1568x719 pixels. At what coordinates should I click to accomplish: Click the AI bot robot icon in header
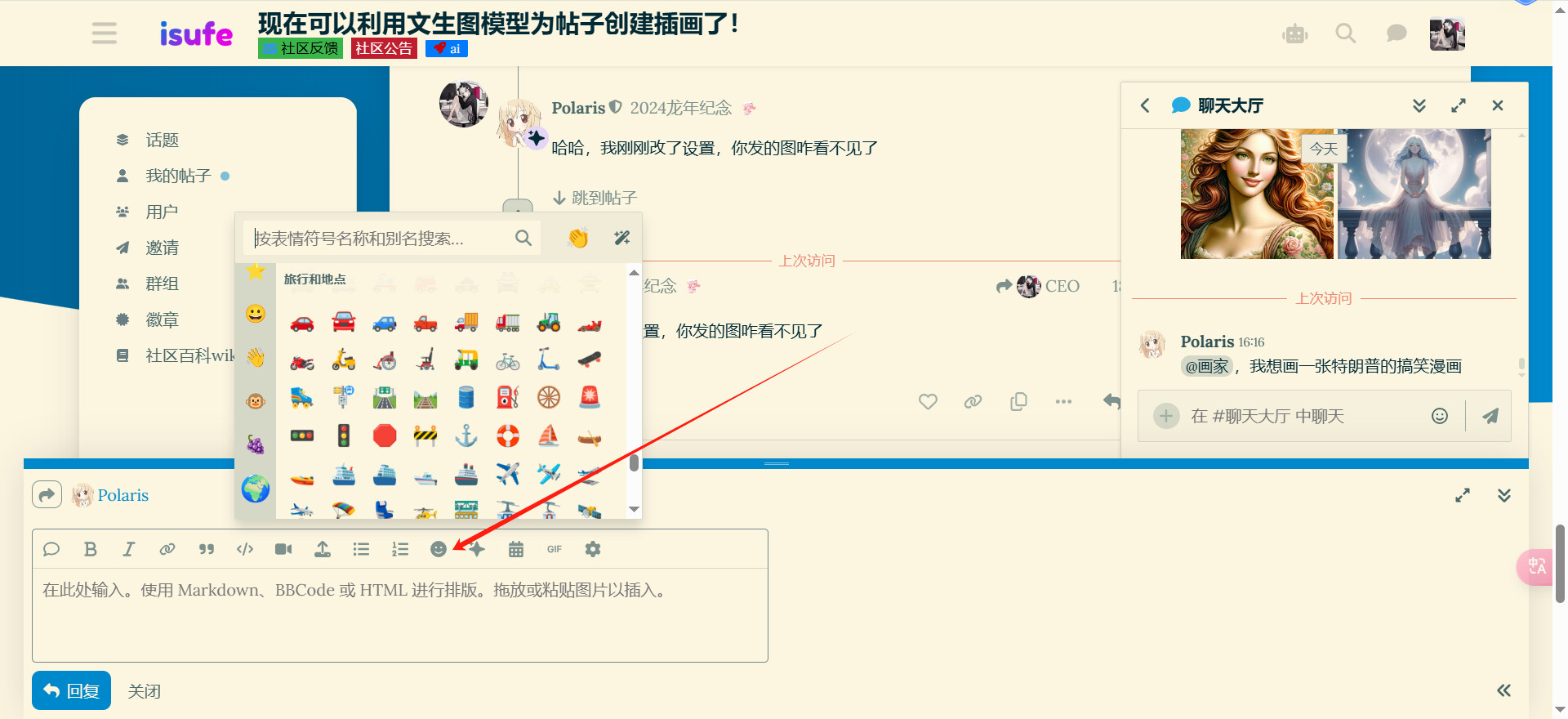tap(1294, 34)
